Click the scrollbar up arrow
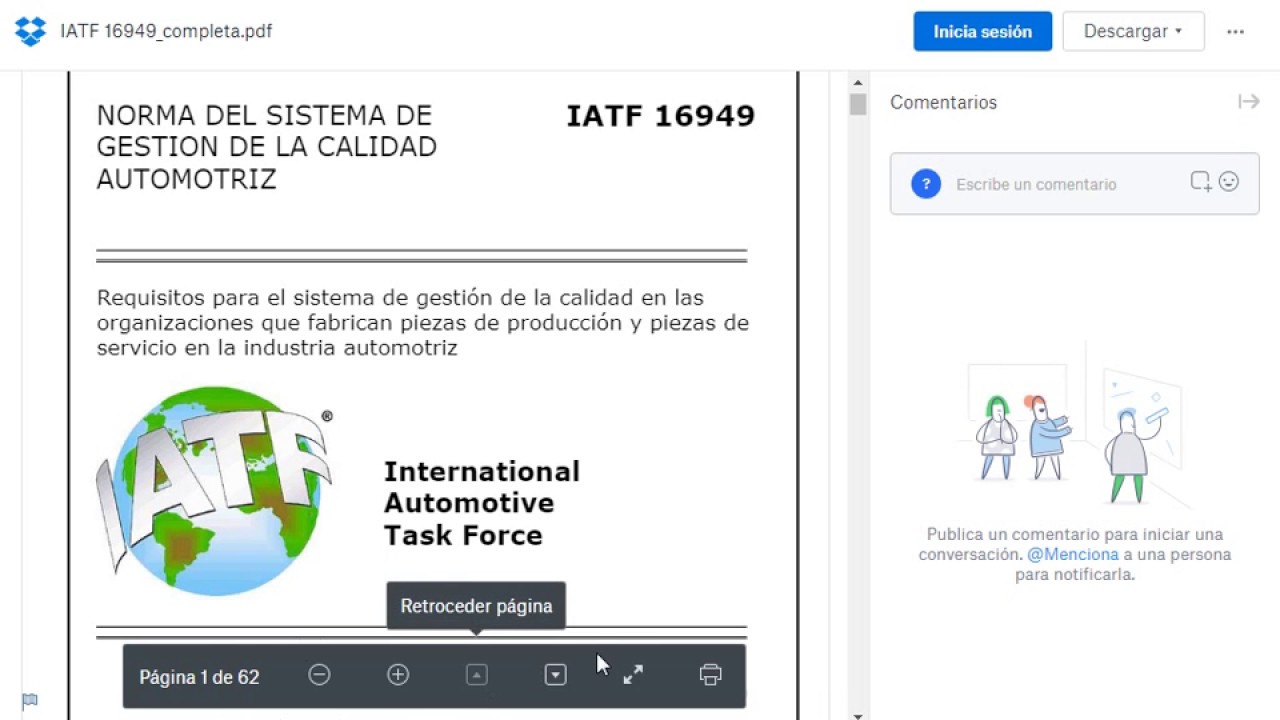The height and width of the screenshot is (720, 1280). pyautogui.click(x=858, y=82)
